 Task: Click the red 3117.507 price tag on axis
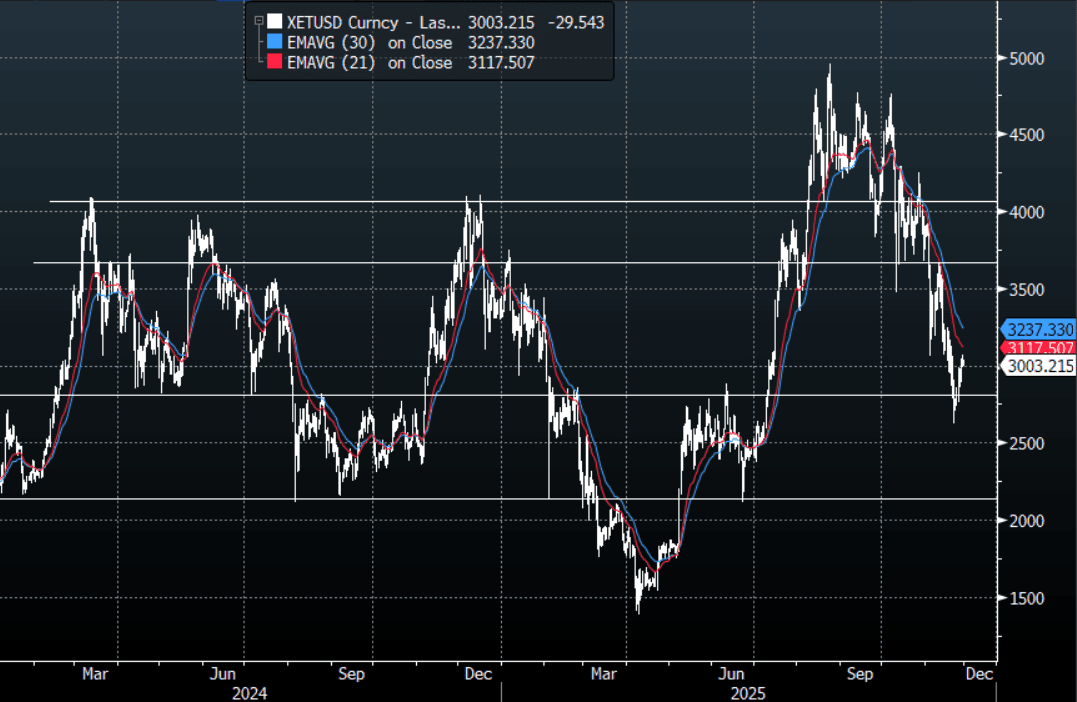click(x=1040, y=348)
